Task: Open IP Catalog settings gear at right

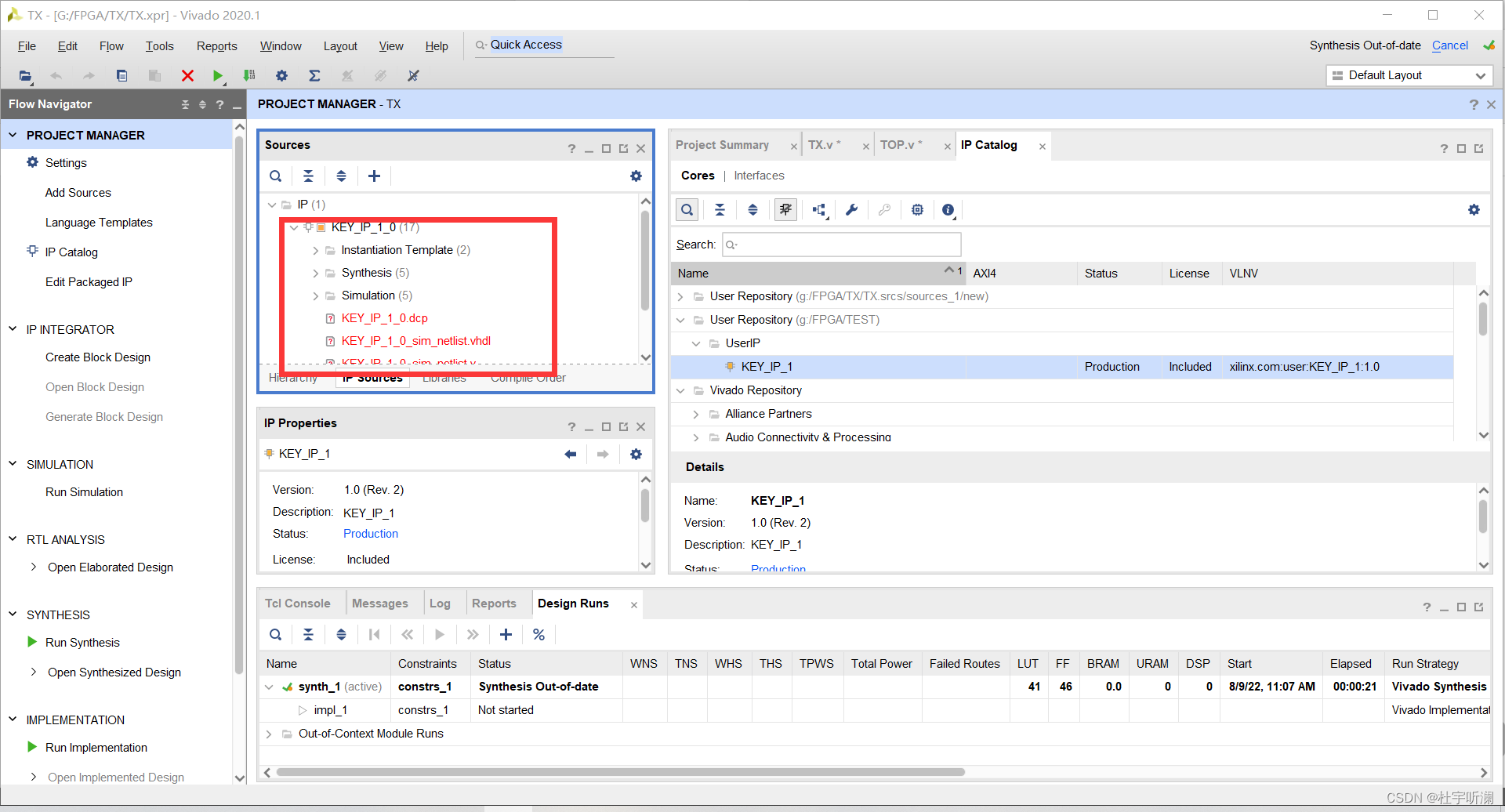Action: coord(1474,210)
